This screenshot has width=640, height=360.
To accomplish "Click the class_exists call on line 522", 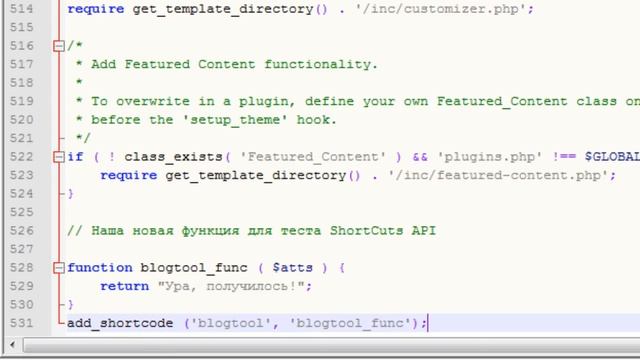I will [173, 157].
